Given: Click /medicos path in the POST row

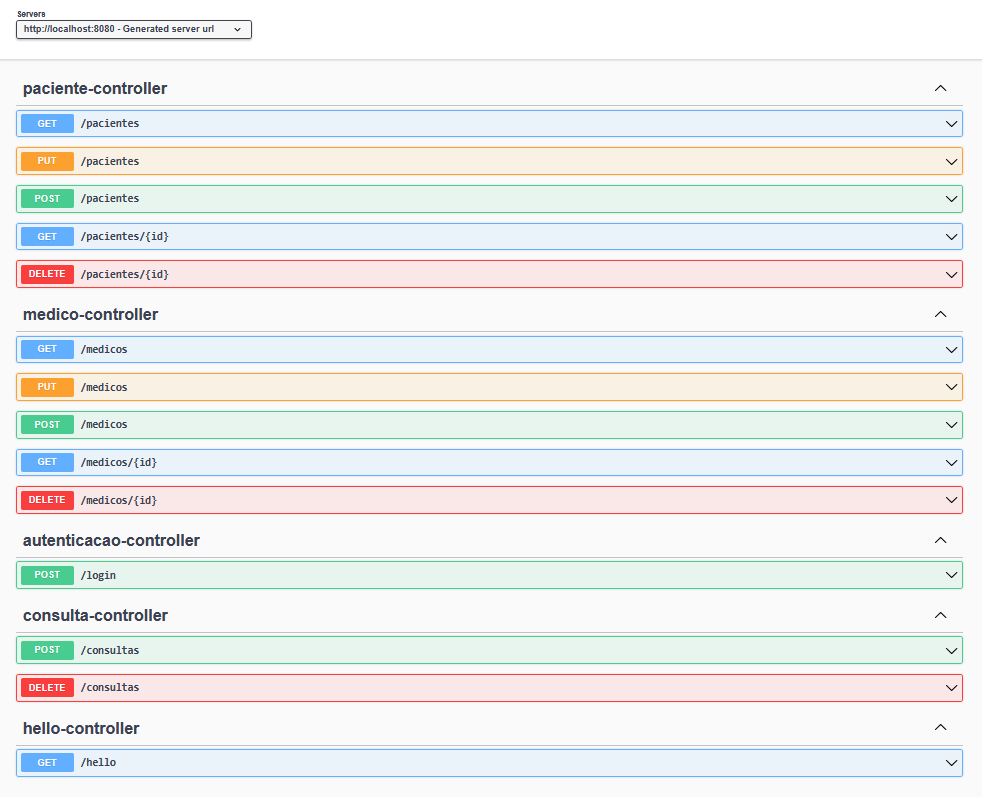Looking at the screenshot, I should (x=104, y=424).
